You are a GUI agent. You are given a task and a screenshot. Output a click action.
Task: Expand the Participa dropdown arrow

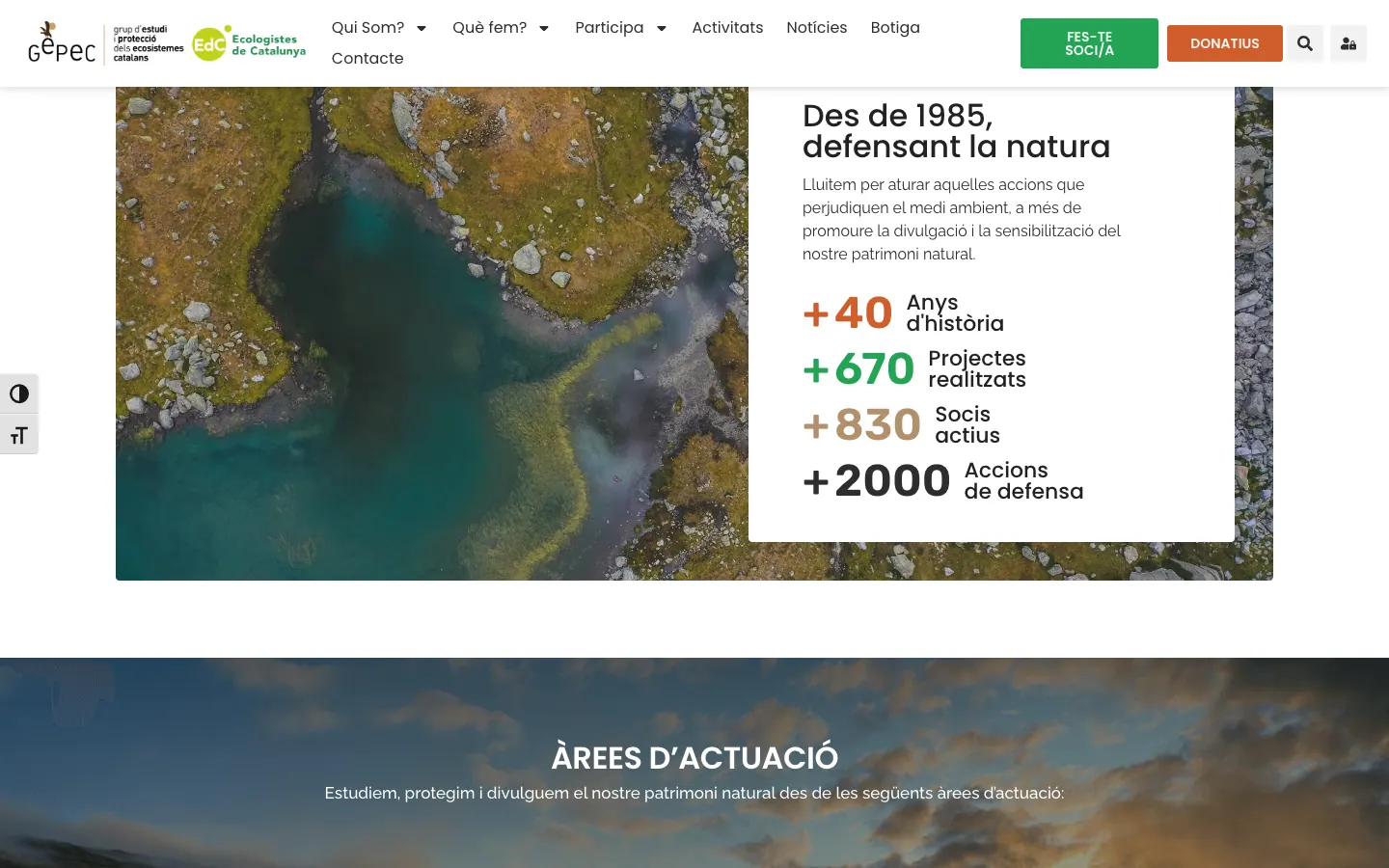(x=662, y=28)
